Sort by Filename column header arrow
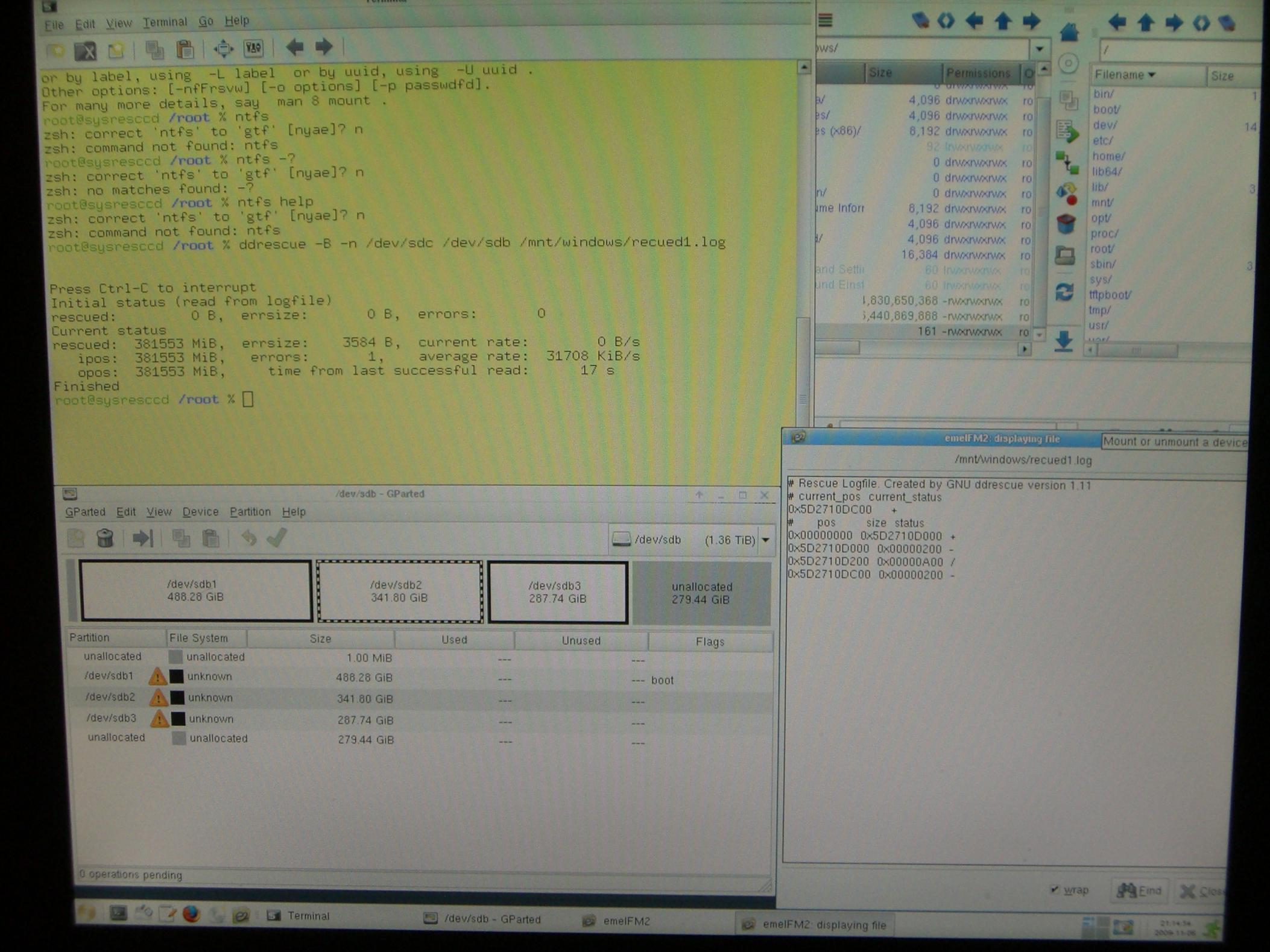Viewport: 1270px width, 952px height. coord(1151,75)
